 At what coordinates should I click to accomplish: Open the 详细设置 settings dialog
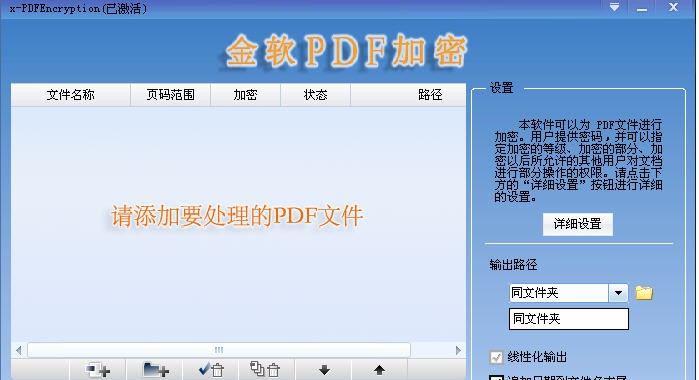pos(578,224)
